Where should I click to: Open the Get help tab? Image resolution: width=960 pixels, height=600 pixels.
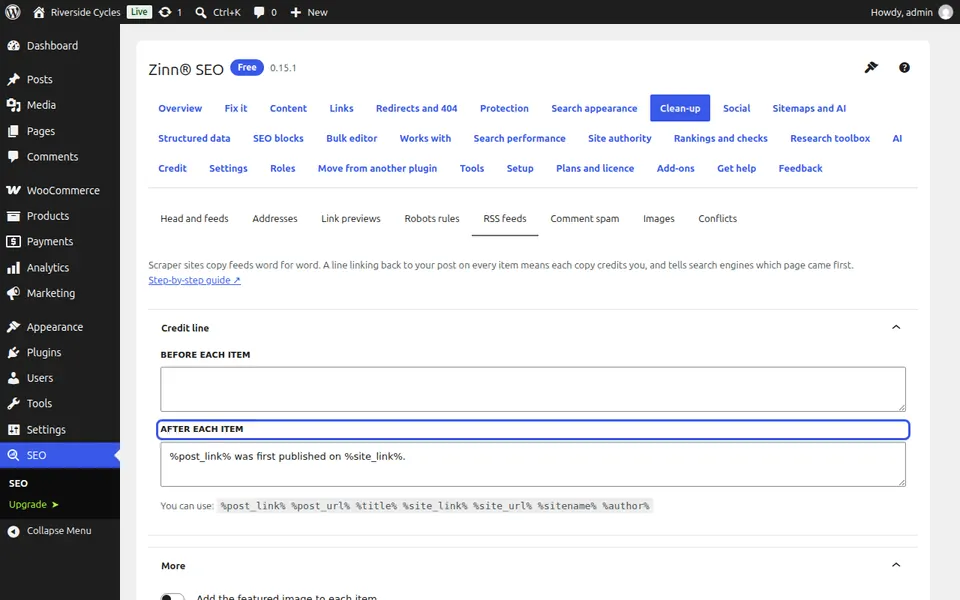737,168
